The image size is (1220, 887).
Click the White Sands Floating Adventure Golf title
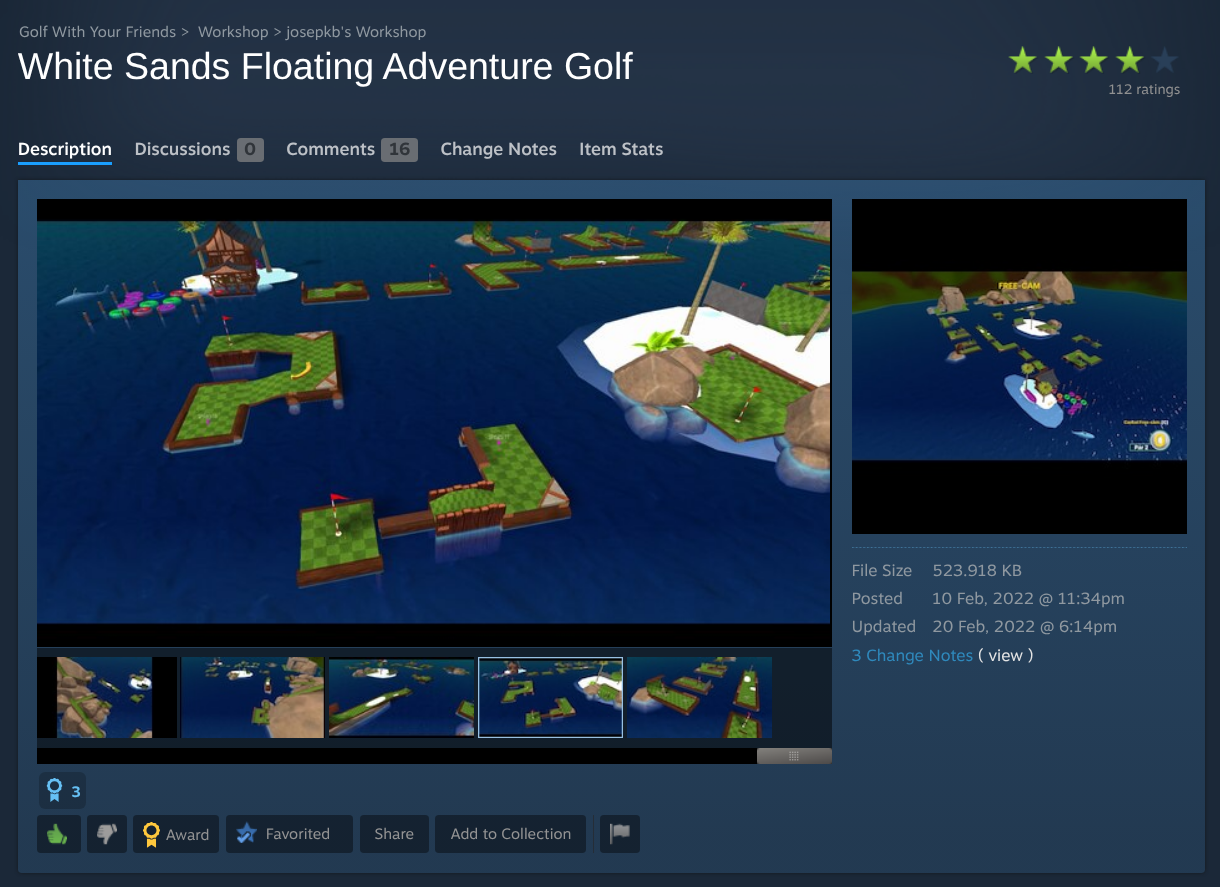[325, 67]
